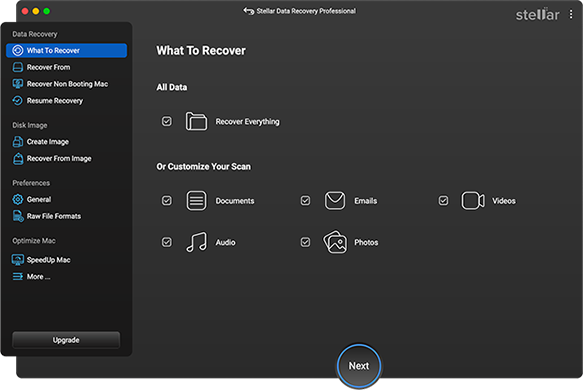Click the Upgrade button
583x390 pixels.
(66, 340)
